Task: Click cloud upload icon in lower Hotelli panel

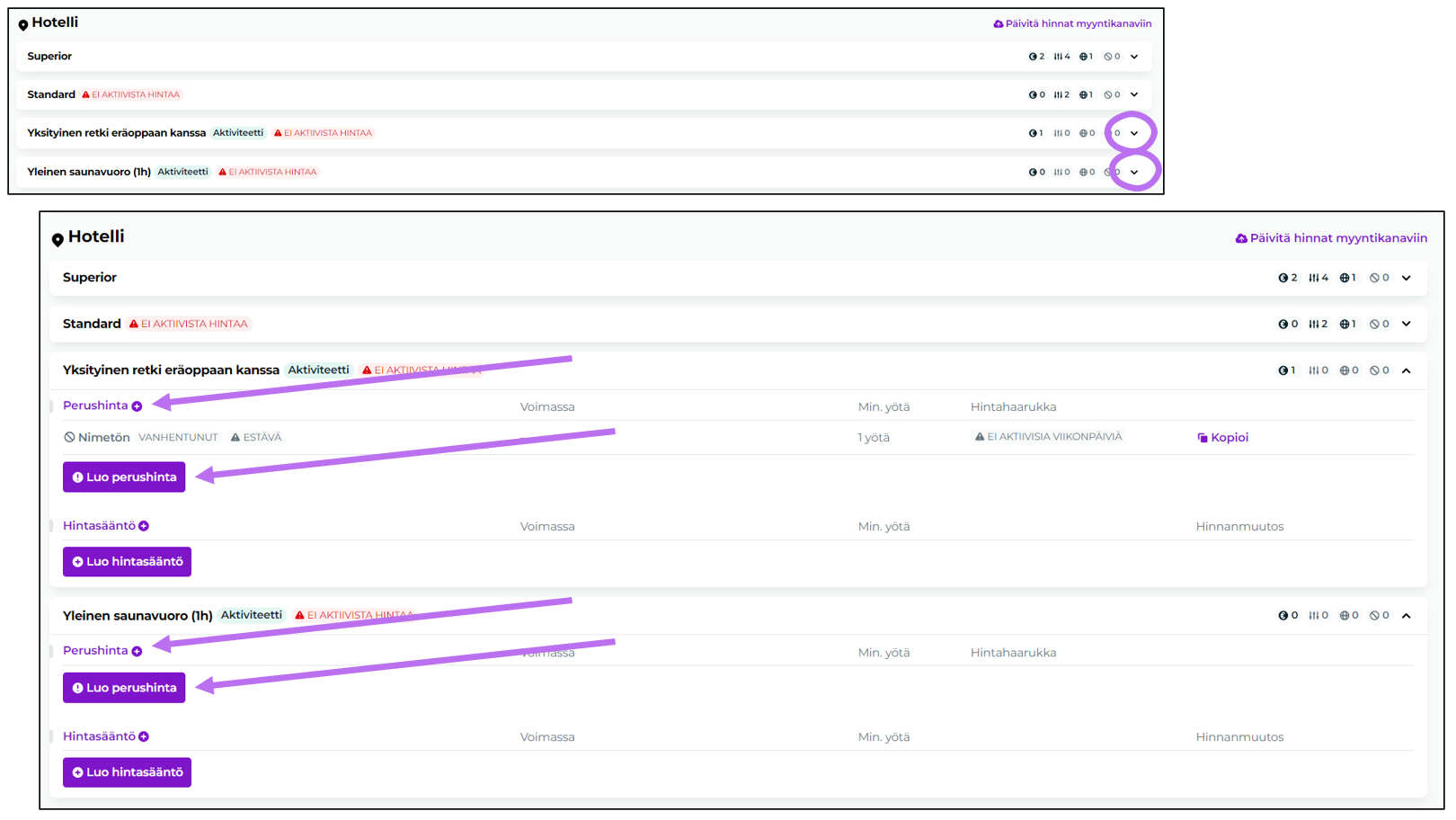Action: 1241,238
